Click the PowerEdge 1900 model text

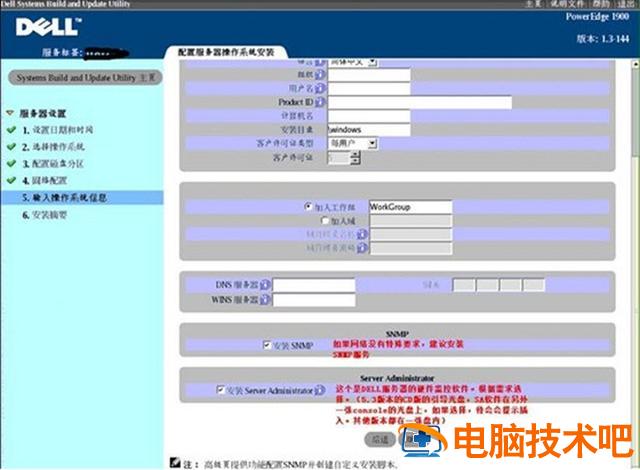point(597,17)
